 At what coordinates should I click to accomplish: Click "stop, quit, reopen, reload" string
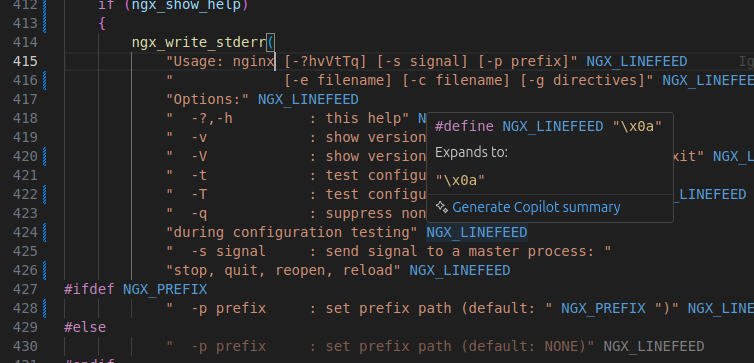coord(283,270)
